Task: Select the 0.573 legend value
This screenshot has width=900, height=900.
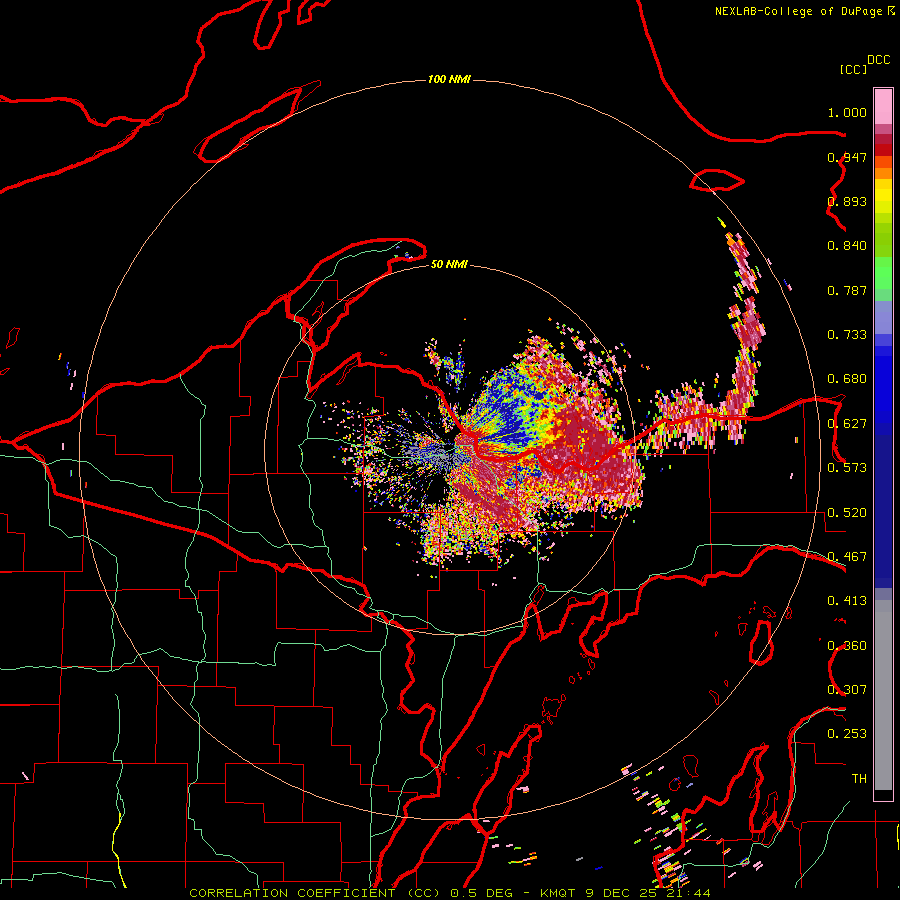Action: coord(847,468)
